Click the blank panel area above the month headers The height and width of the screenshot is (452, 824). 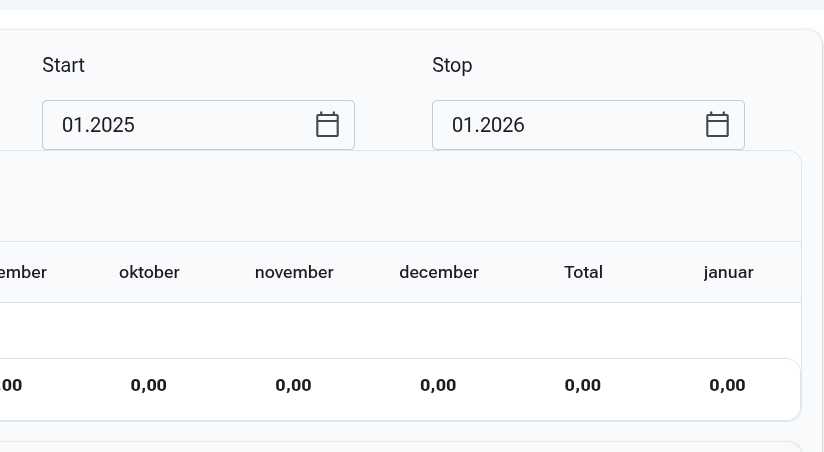(400, 197)
